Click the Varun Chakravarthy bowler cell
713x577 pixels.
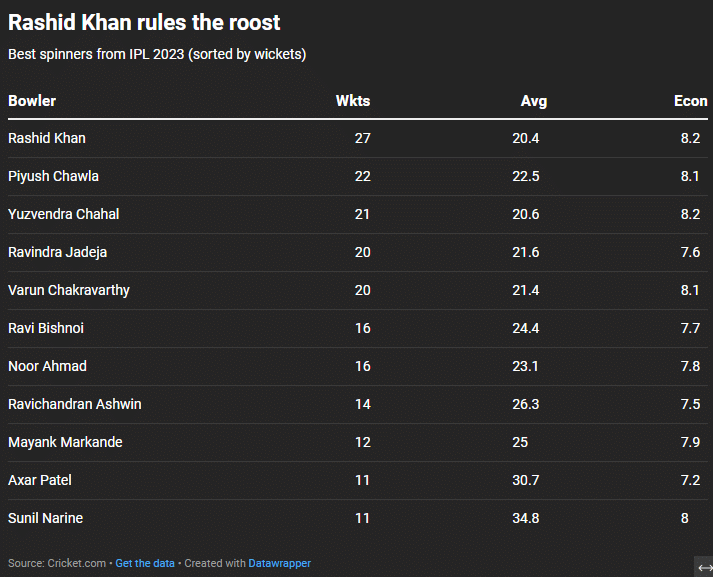click(68, 290)
